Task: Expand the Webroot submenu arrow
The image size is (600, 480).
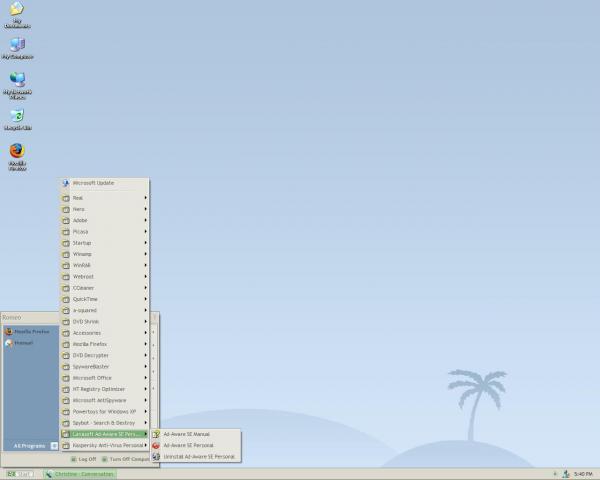Action: click(x=145, y=276)
